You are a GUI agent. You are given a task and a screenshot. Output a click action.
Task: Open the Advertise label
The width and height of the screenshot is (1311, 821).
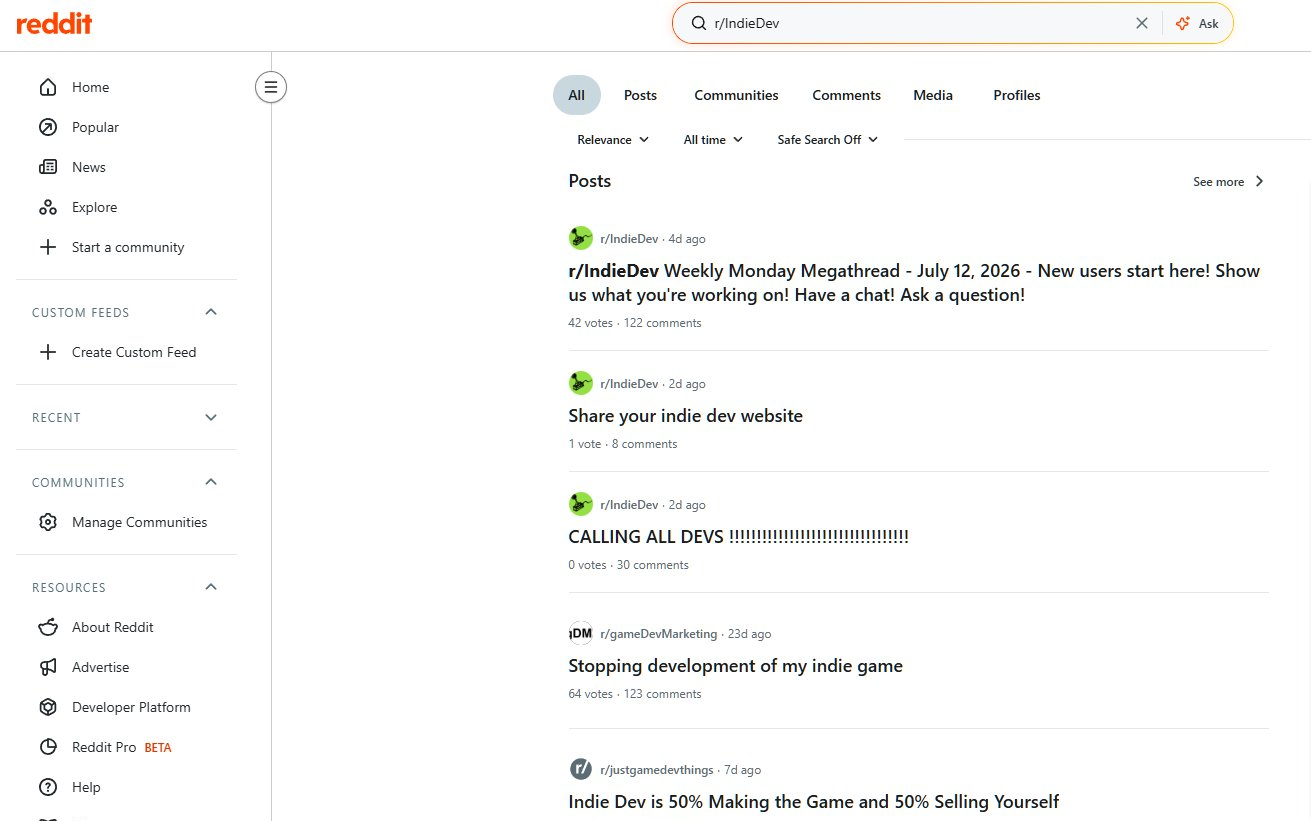click(100, 667)
